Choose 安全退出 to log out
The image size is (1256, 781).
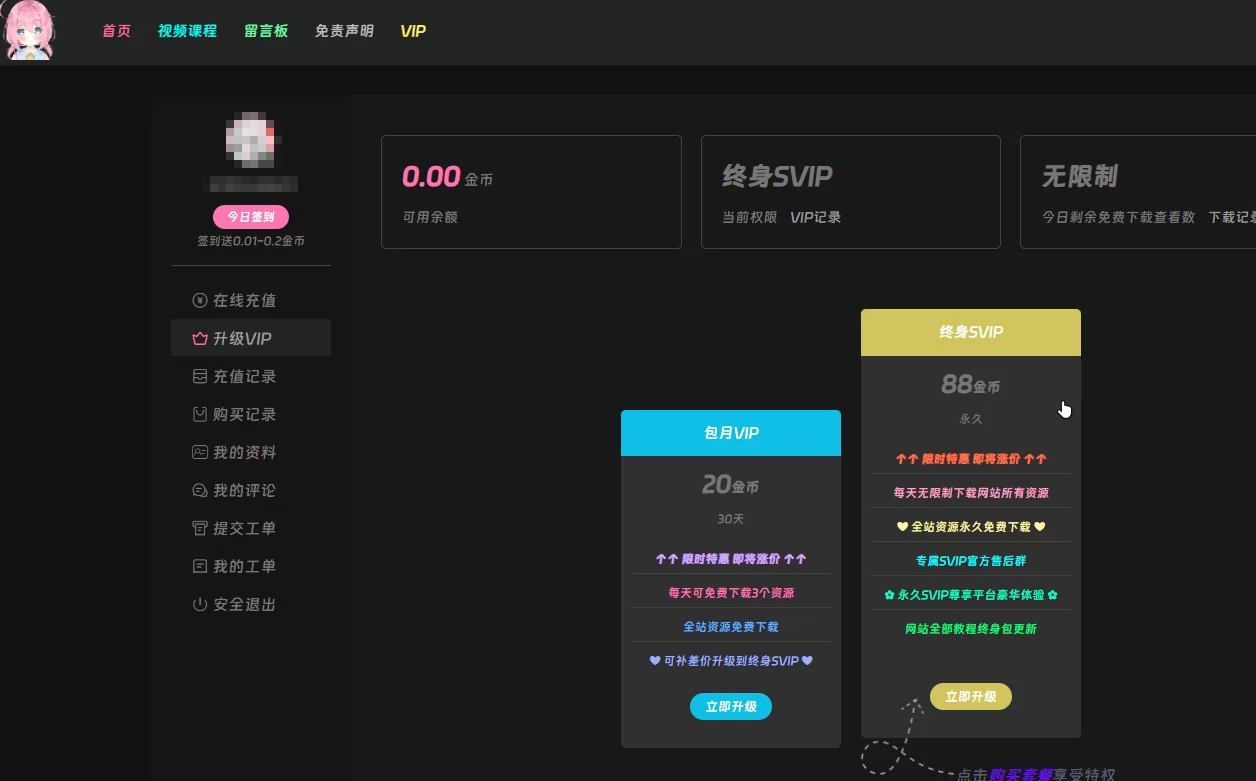click(x=251, y=605)
